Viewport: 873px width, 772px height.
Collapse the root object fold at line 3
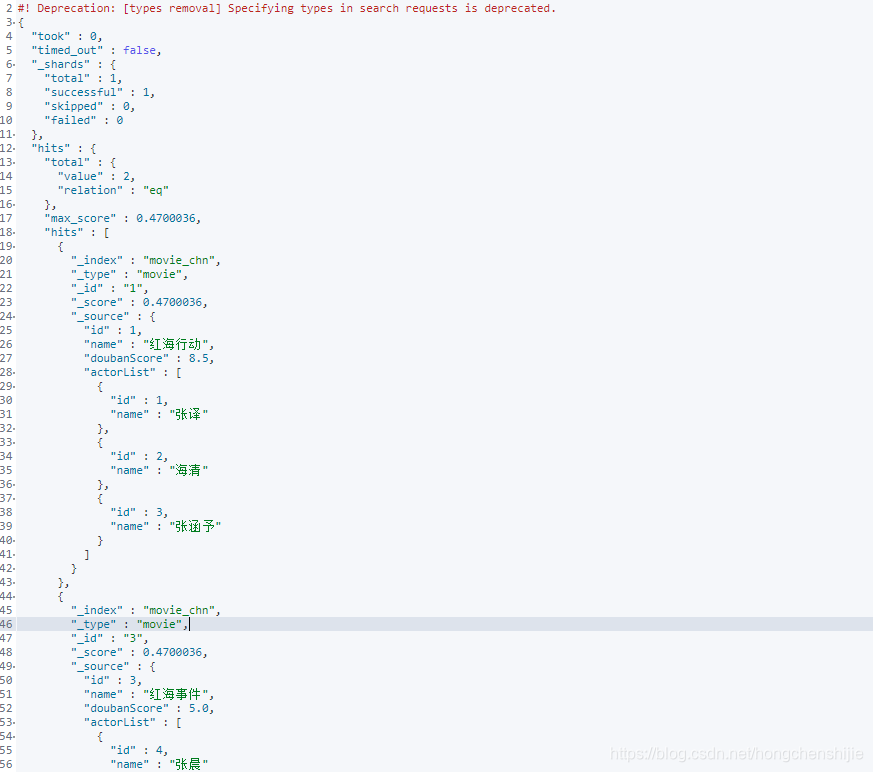14,22
